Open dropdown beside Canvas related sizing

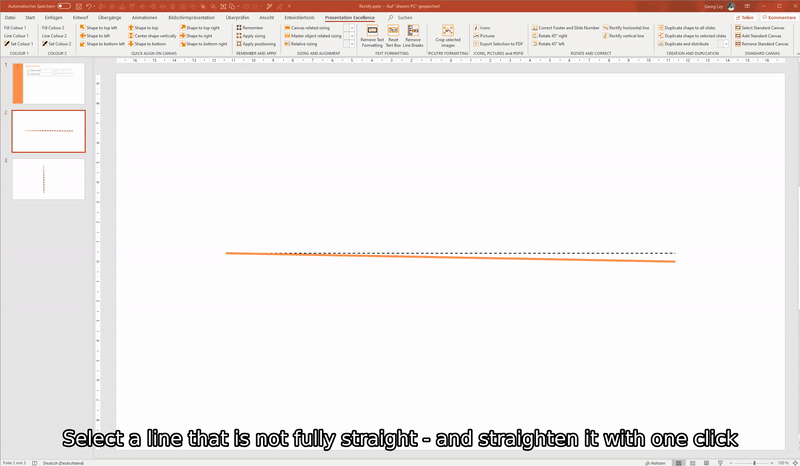point(352,28)
